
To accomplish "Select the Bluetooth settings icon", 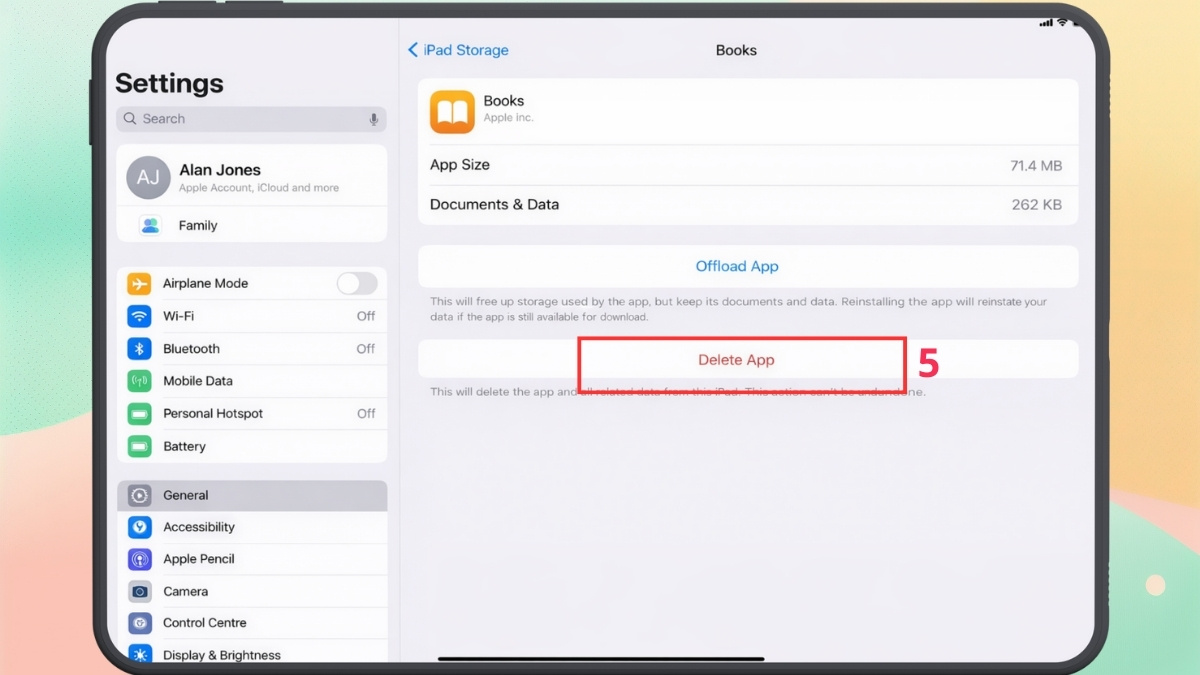I will tap(141, 348).
